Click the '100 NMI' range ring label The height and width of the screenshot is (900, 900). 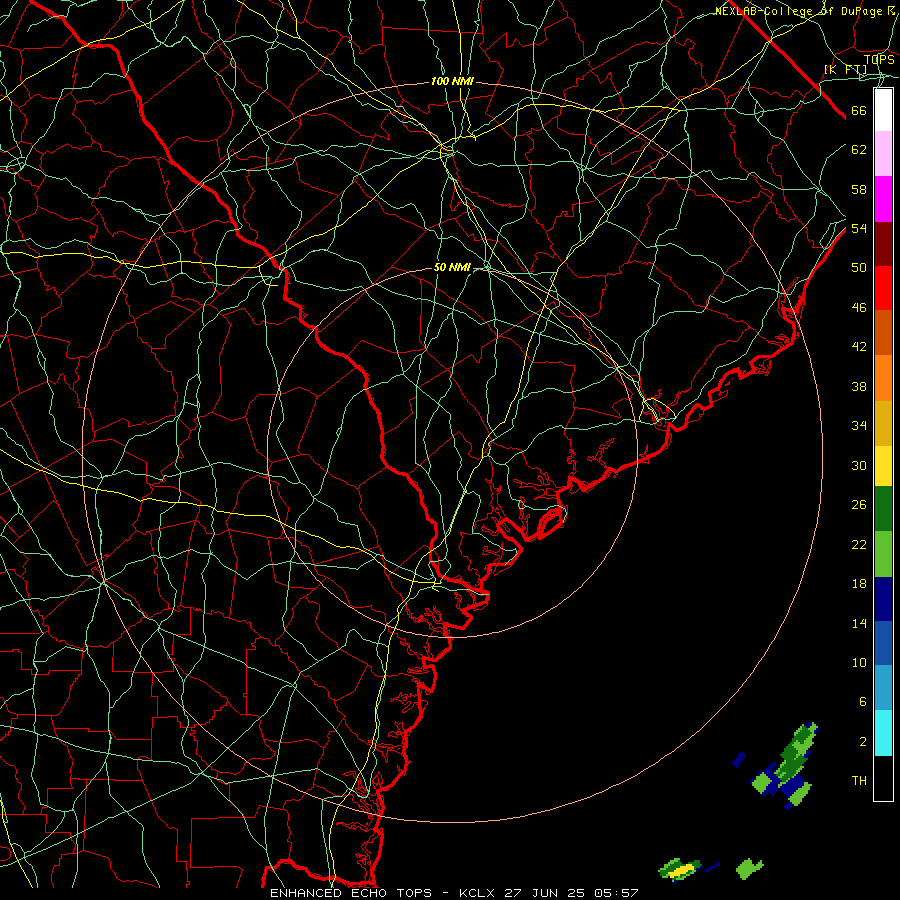point(452,82)
